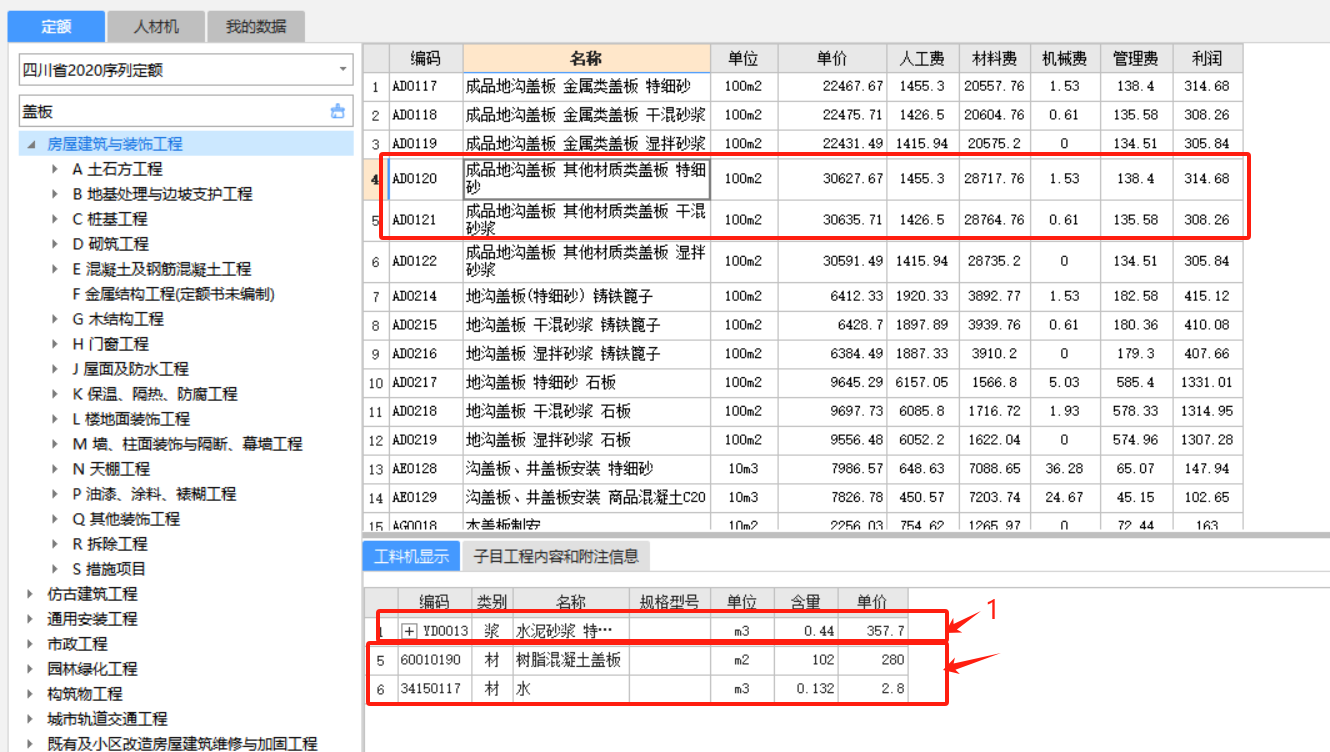Select AD0215 row code cell

[425, 325]
